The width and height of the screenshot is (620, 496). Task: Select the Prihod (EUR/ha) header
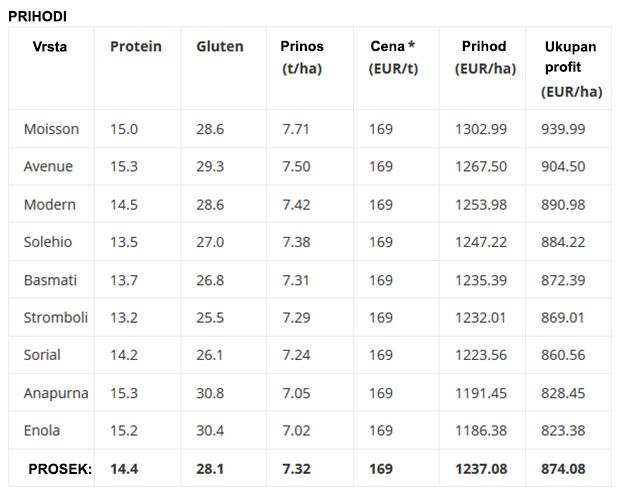[485, 57]
